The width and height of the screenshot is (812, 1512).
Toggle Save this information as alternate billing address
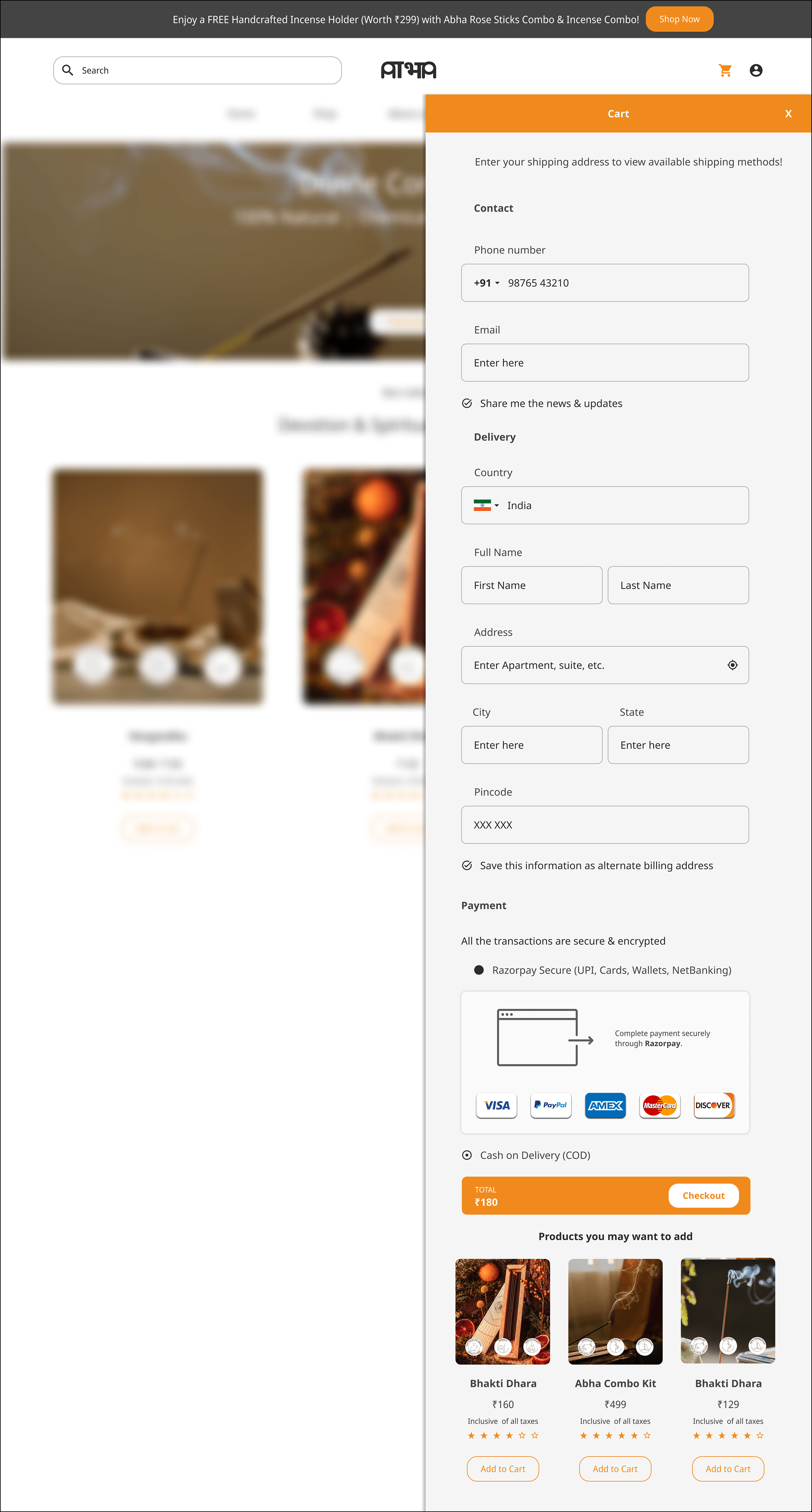click(x=467, y=866)
